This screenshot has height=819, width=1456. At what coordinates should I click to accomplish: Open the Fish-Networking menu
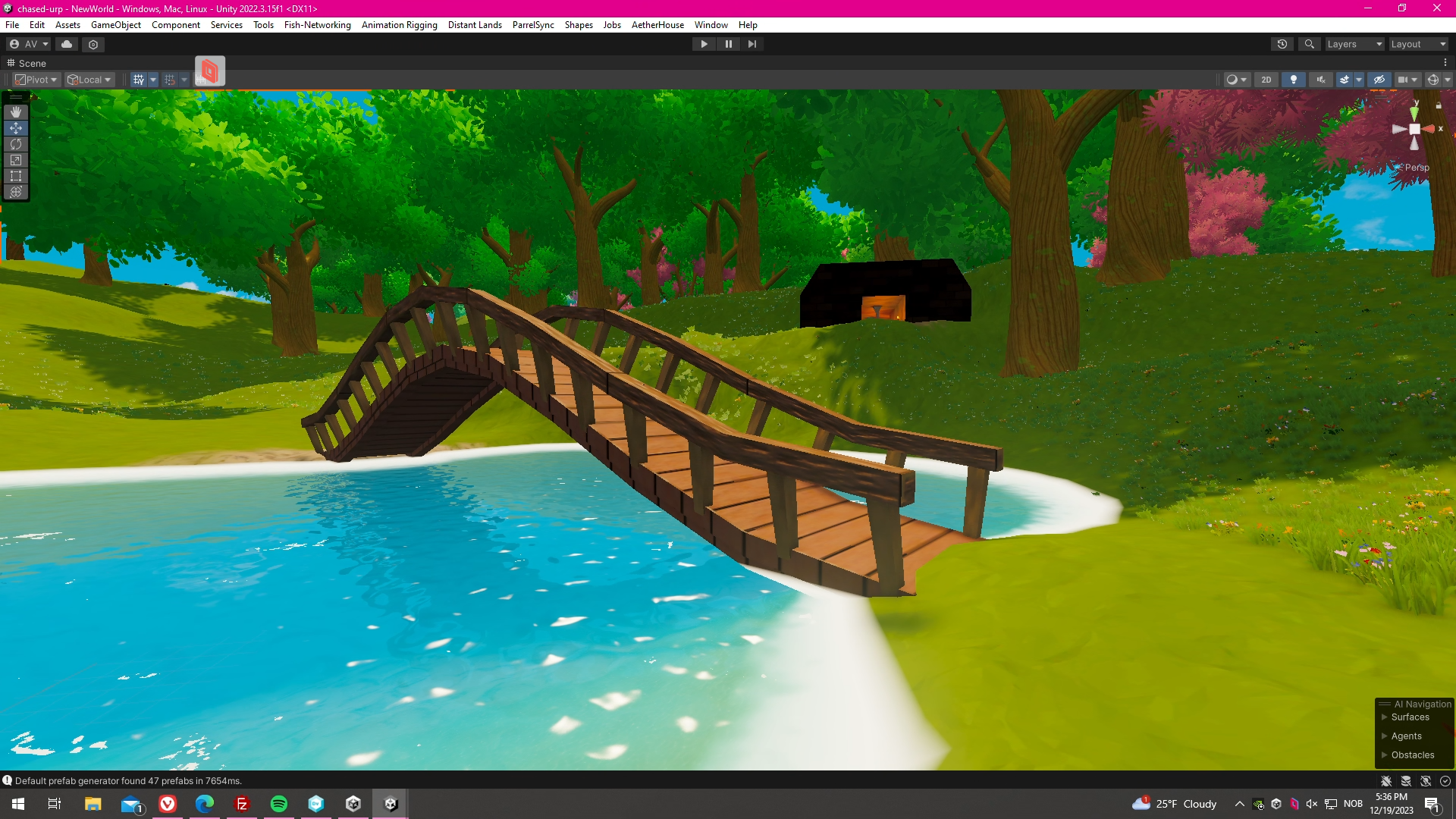[x=317, y=25]
